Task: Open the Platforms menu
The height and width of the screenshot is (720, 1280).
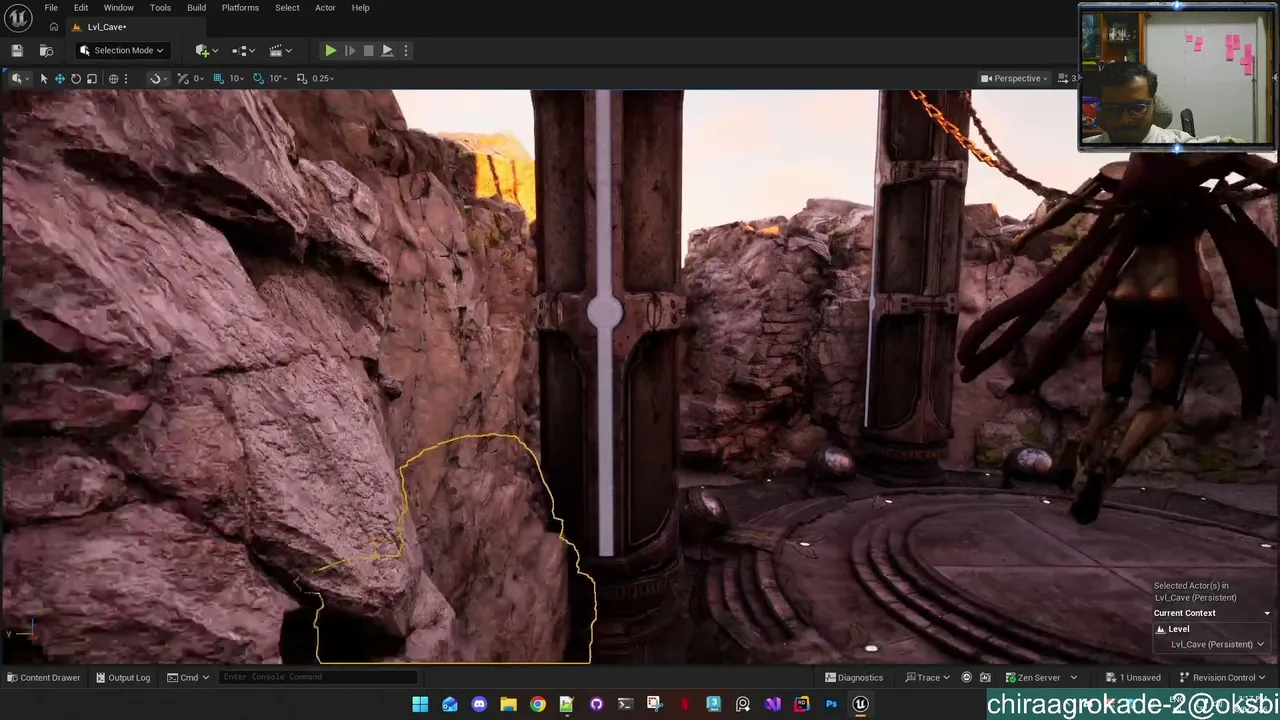Action: (x=240, y=8)
